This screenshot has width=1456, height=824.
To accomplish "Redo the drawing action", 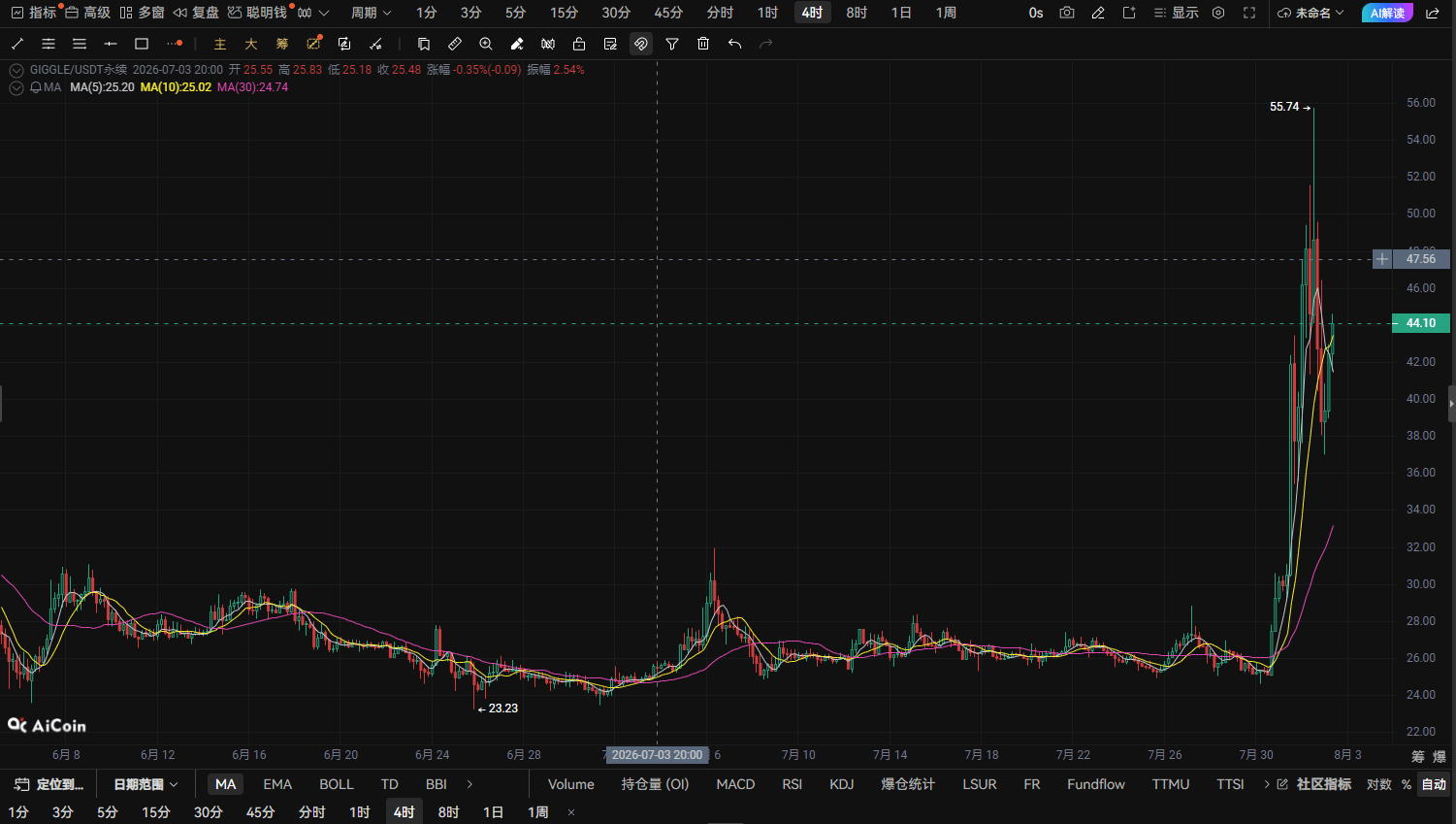I will coord(765,44).
